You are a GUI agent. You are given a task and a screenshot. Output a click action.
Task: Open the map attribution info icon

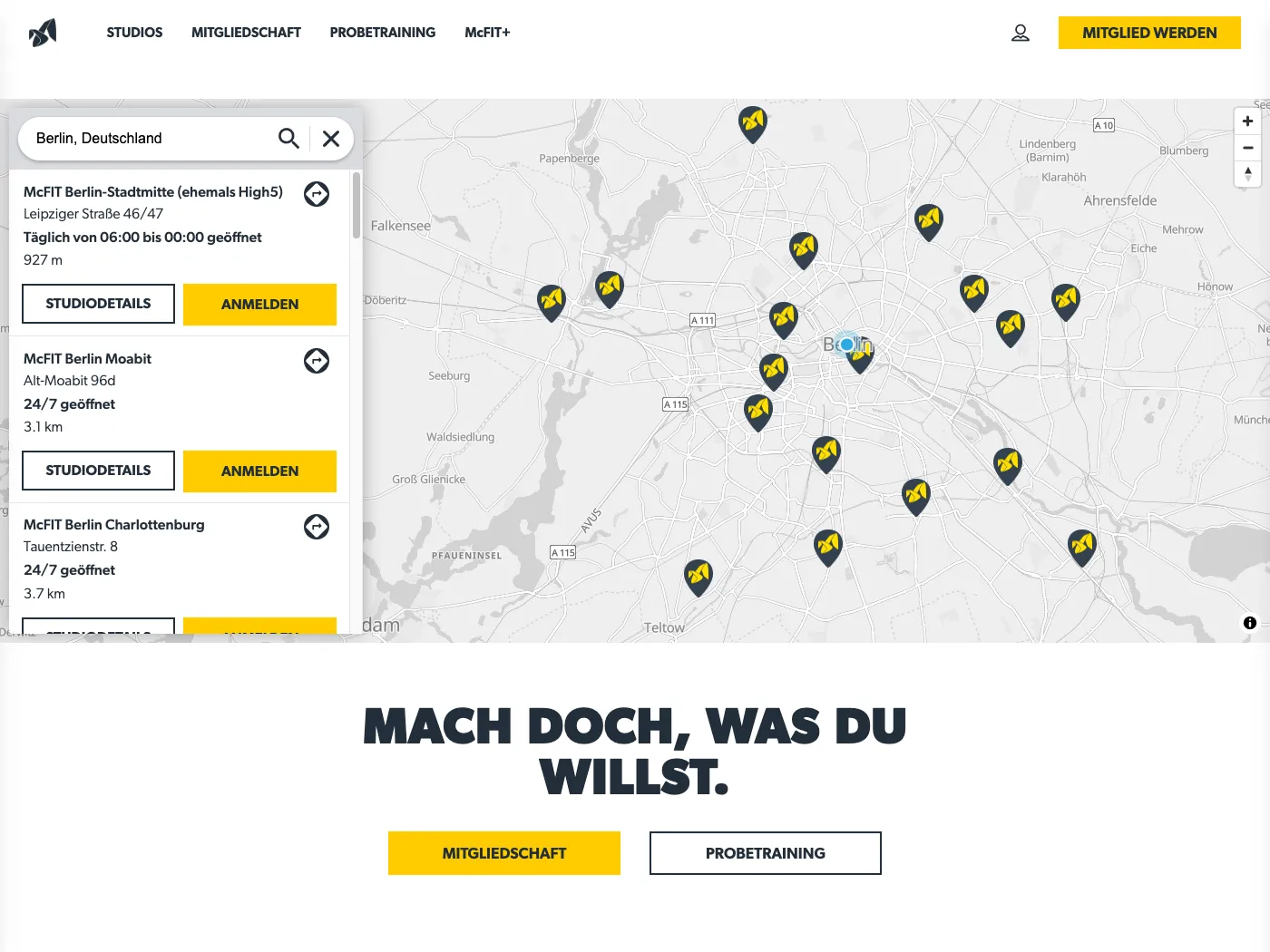[1250, 623]
